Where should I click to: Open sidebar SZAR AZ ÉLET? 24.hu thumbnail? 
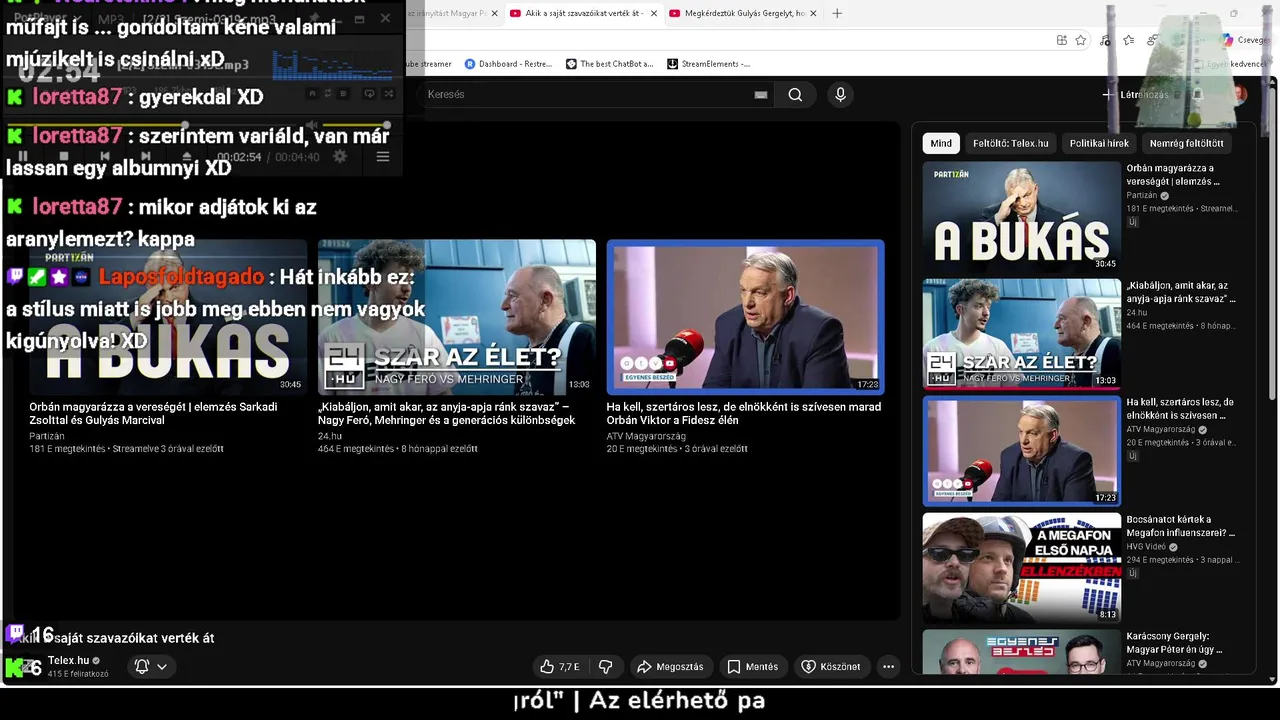click(x=1021, y=334)
